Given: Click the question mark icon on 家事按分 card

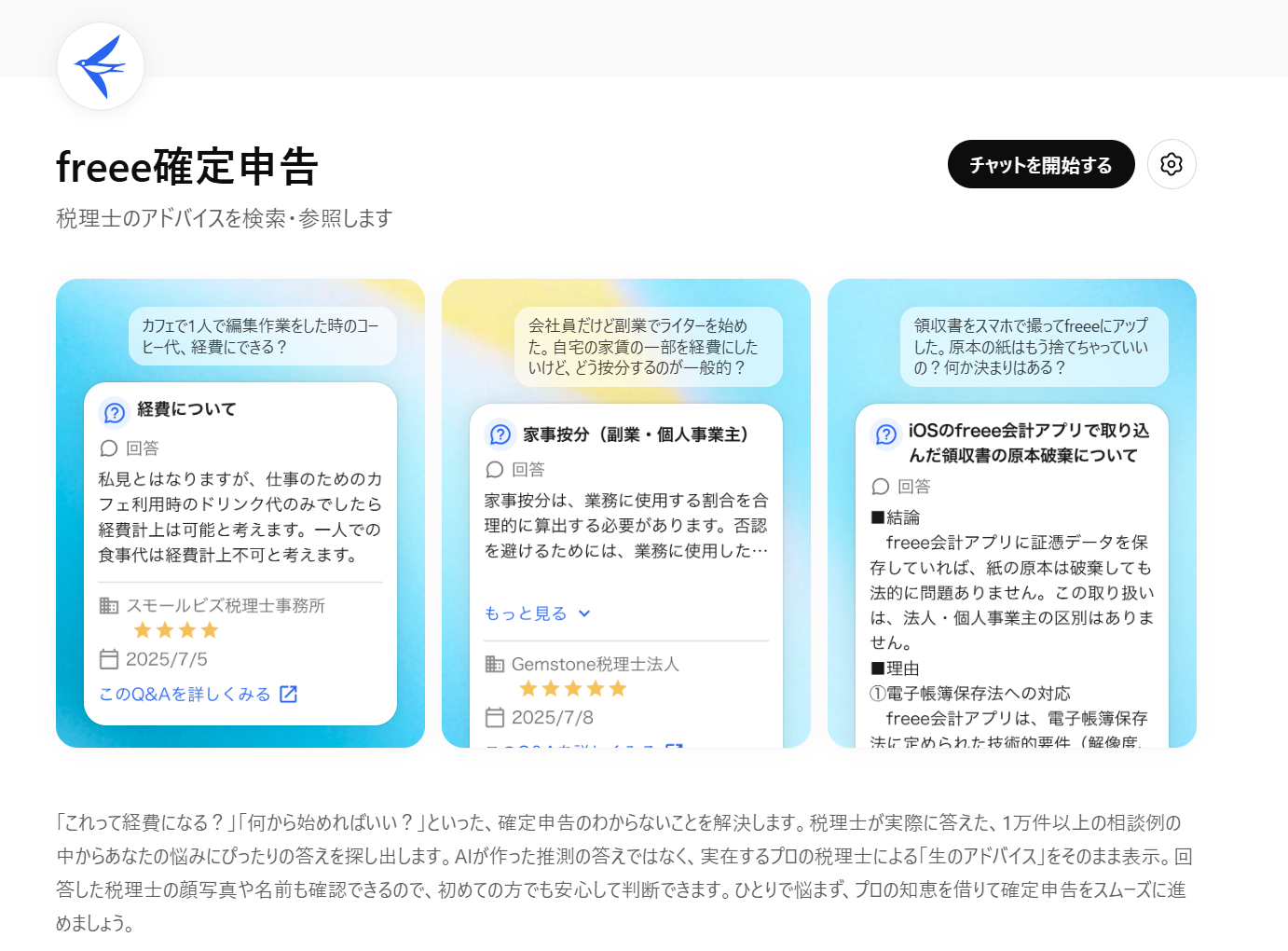Looking at the screenshot, I should pyautogui.click(x=499, y=434).
